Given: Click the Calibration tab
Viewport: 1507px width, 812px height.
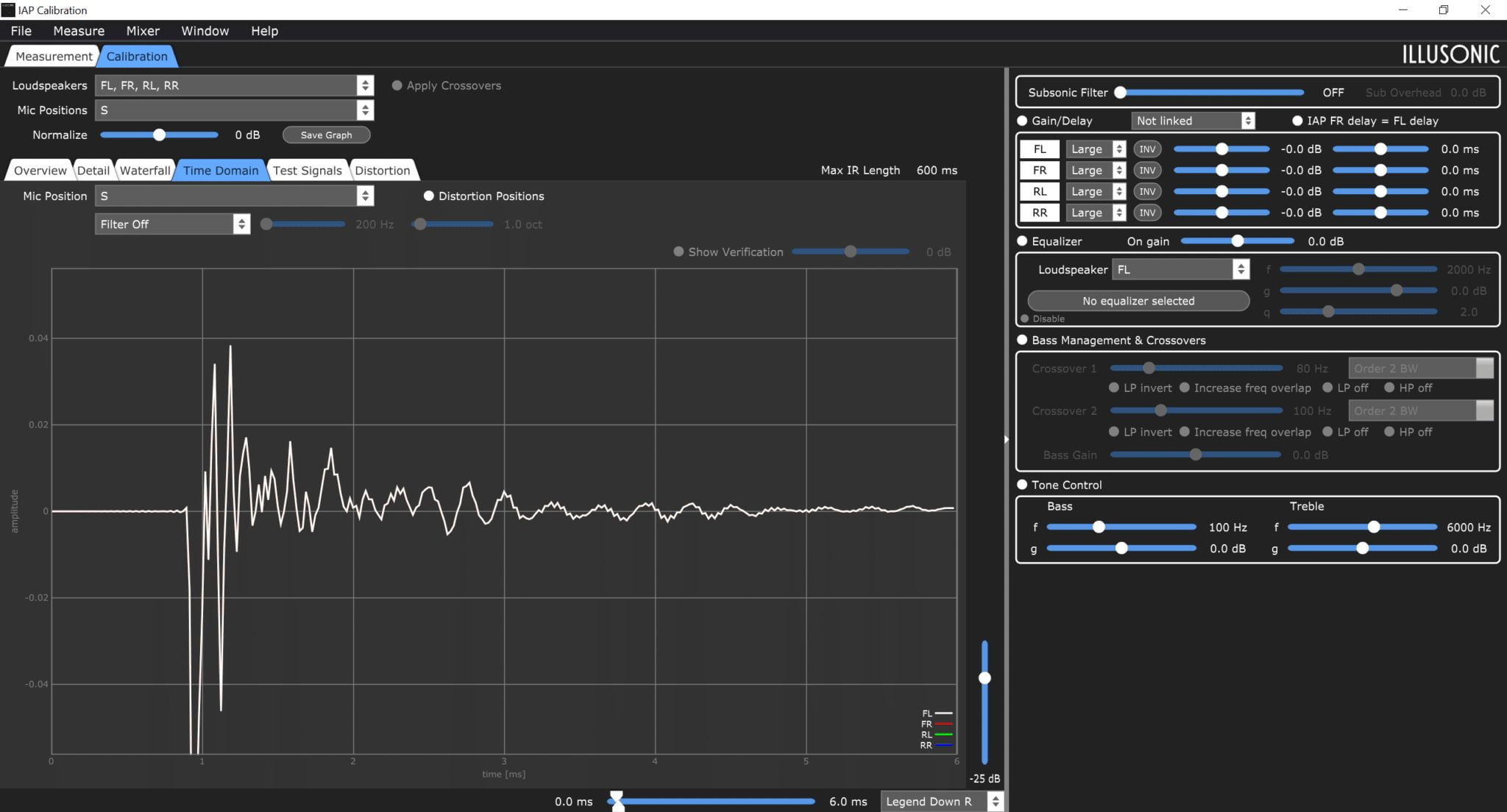Looking at the screenshot, I should tap(137, 56).
